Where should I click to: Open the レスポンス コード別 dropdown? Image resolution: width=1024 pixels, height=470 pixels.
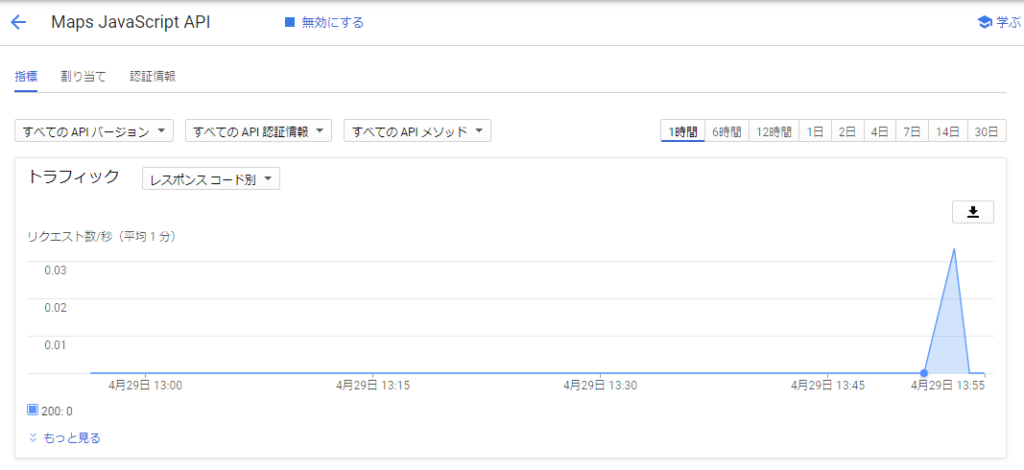point(211,180)
